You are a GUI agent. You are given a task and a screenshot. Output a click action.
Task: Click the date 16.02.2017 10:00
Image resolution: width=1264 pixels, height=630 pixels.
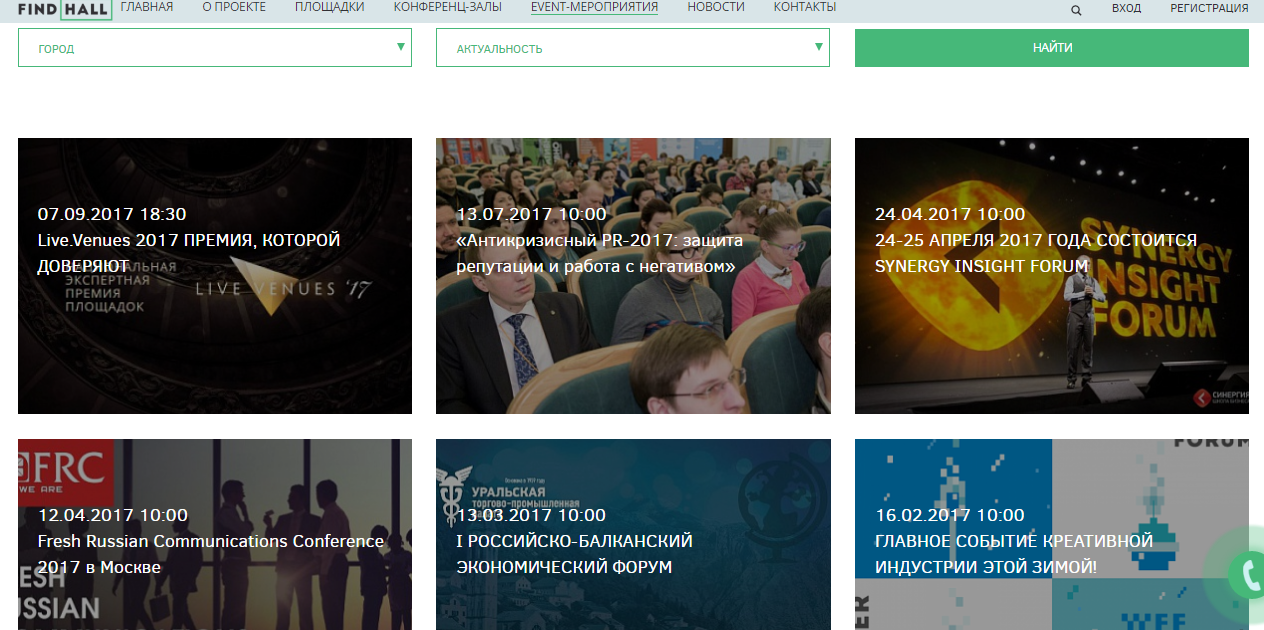950,515
